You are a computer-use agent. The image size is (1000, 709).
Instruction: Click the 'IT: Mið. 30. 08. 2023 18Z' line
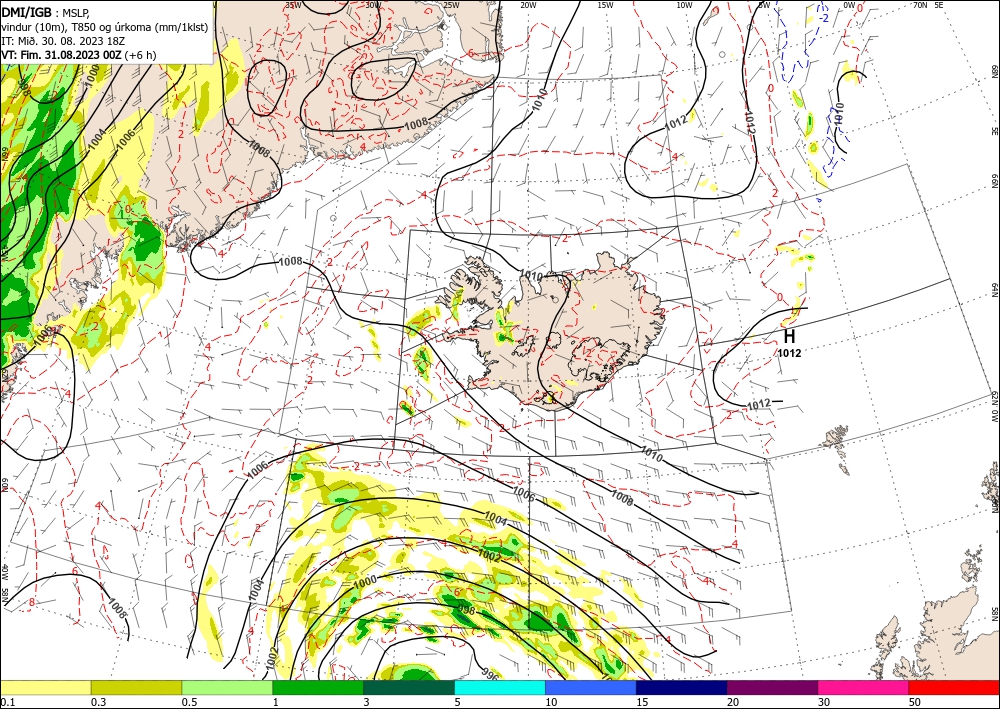63,41
